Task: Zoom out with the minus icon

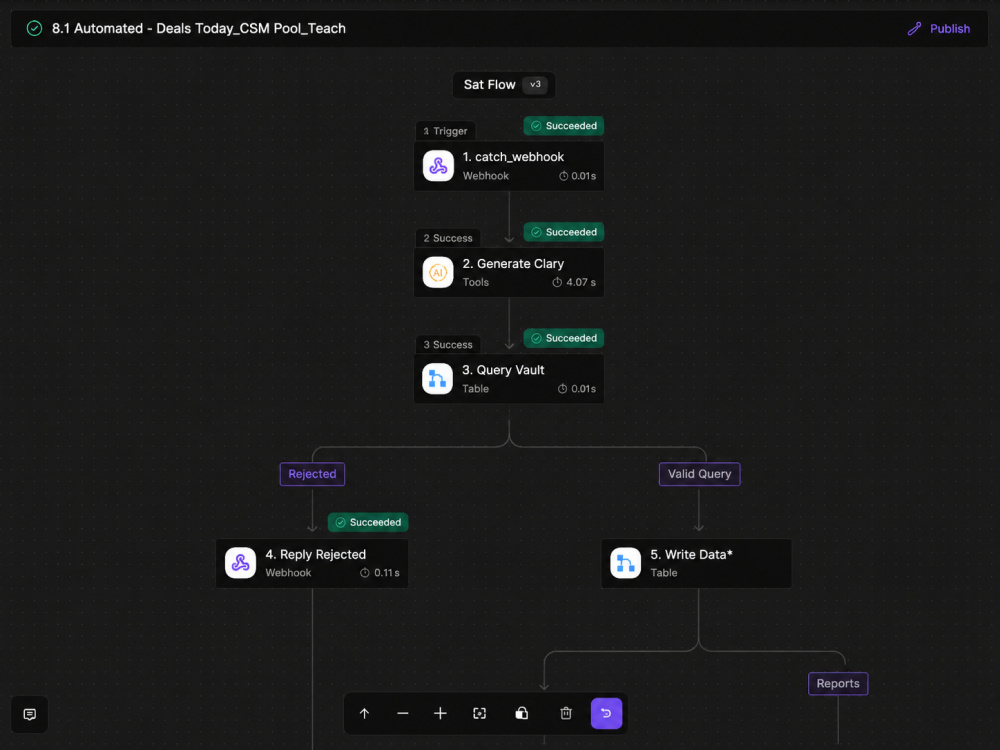Action: [402, 714]
